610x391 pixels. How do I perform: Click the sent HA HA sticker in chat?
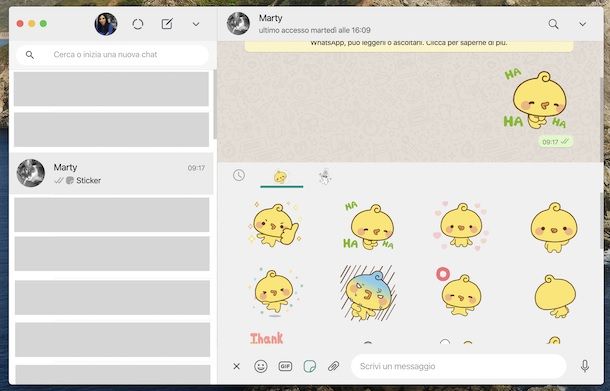click(536, 100)
